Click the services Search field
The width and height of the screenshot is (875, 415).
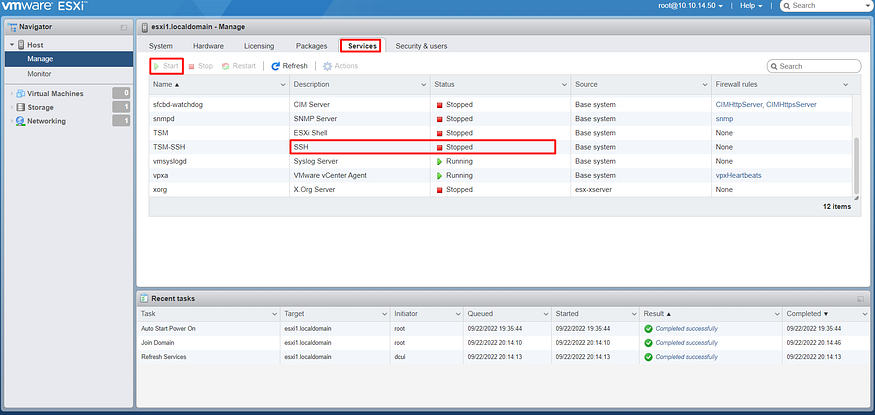[814, 66]
